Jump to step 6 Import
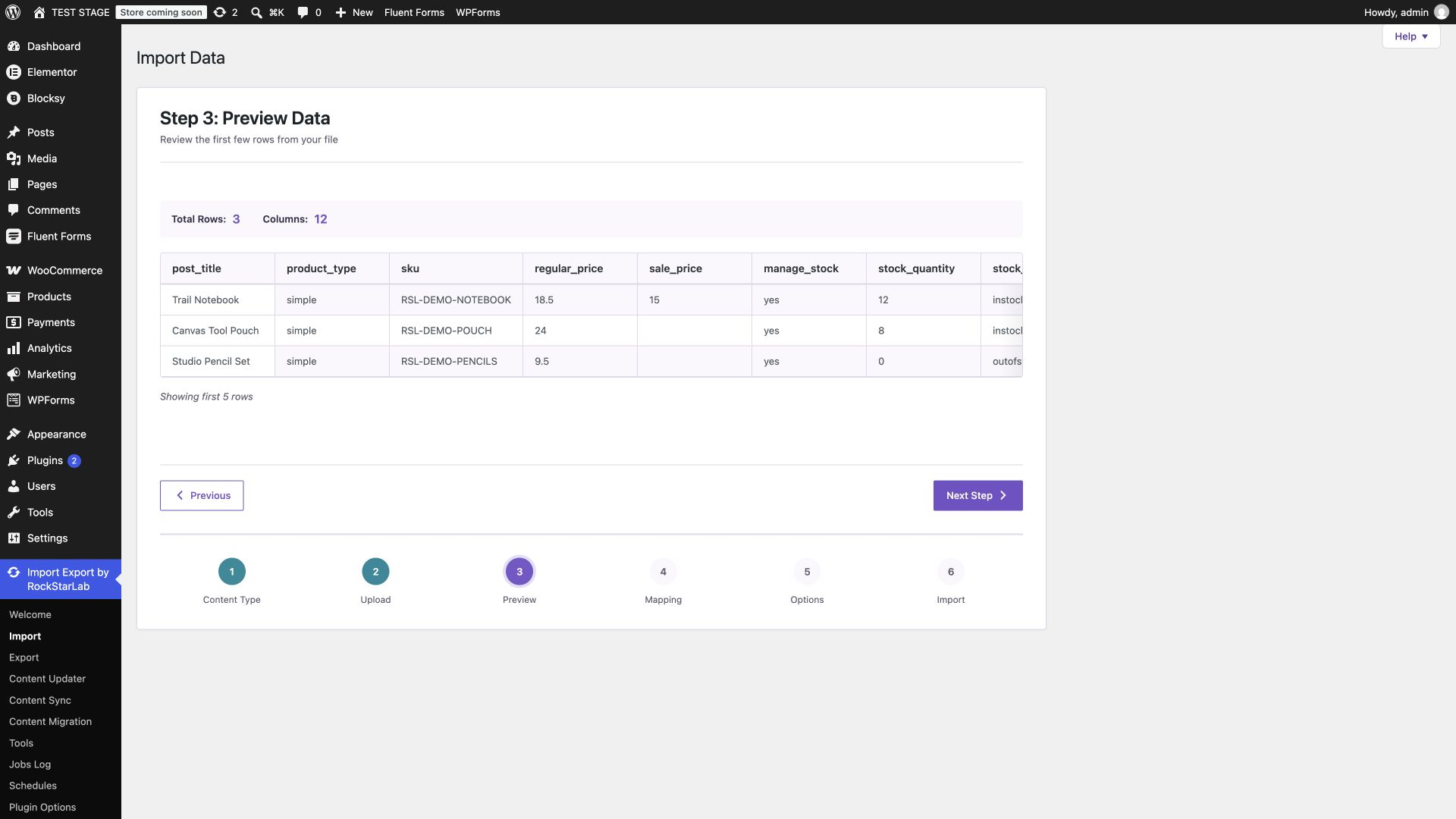Screen dimensions: 1456x819 [x=951, y=572]
